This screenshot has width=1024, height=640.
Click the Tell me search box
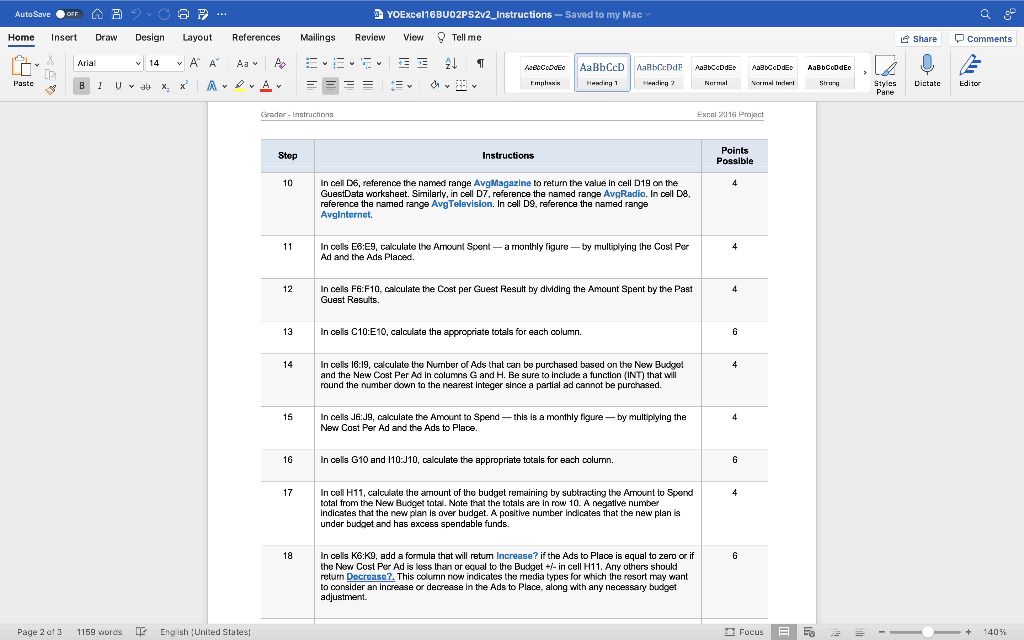[459, 37]
